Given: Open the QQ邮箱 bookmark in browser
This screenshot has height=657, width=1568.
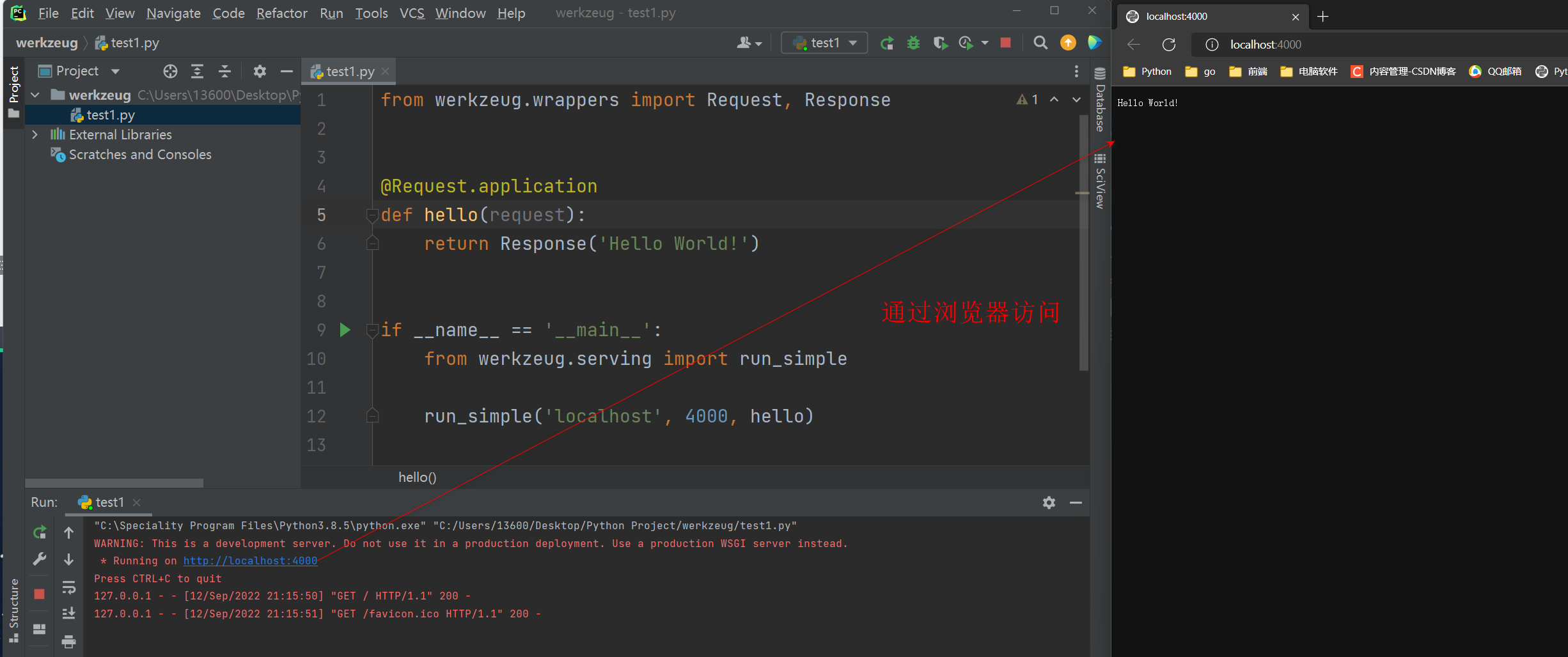Looking at the screenshot, I should (x=1495, y=72).
